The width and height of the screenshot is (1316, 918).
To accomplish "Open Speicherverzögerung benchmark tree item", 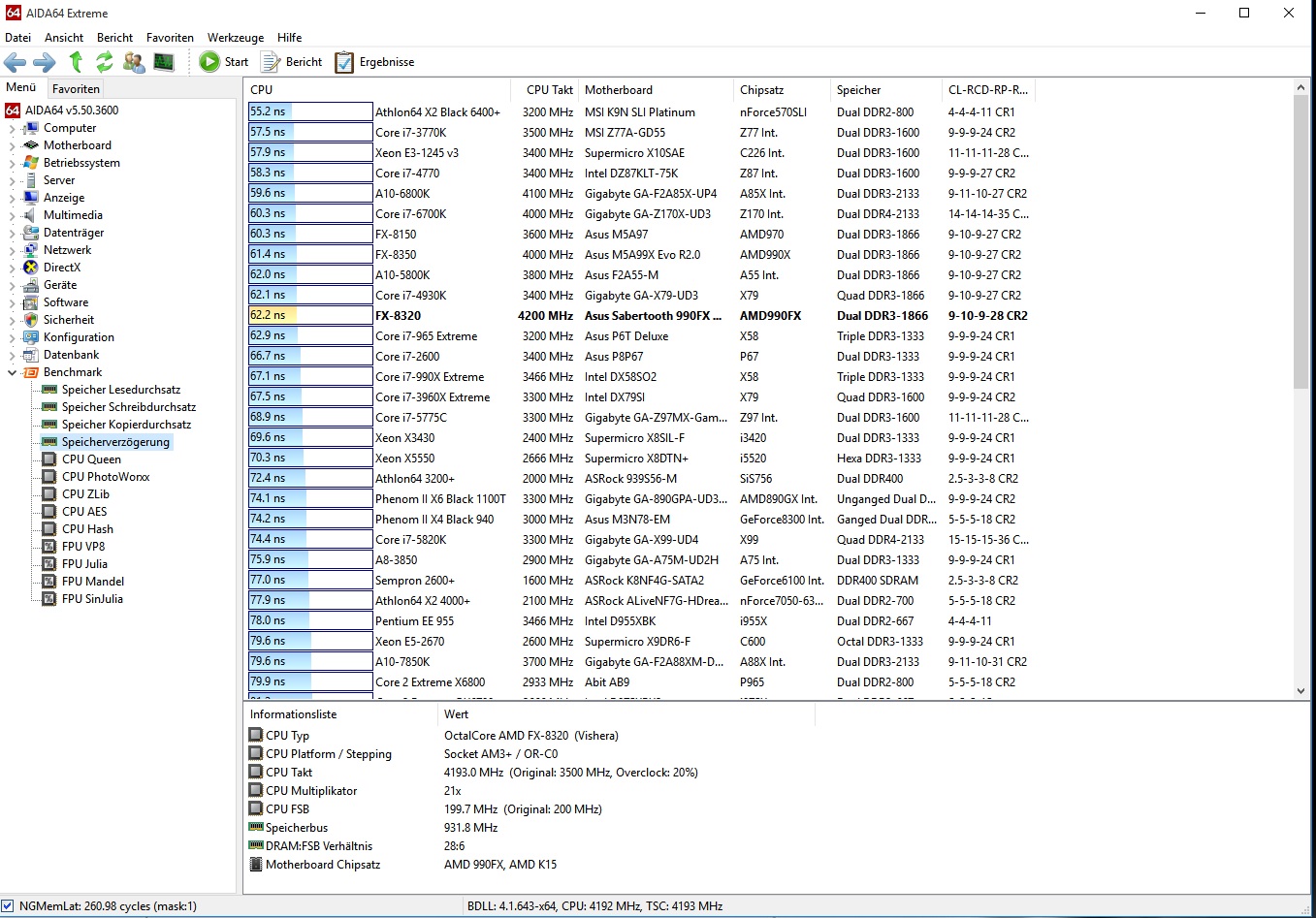I will 115,442.
